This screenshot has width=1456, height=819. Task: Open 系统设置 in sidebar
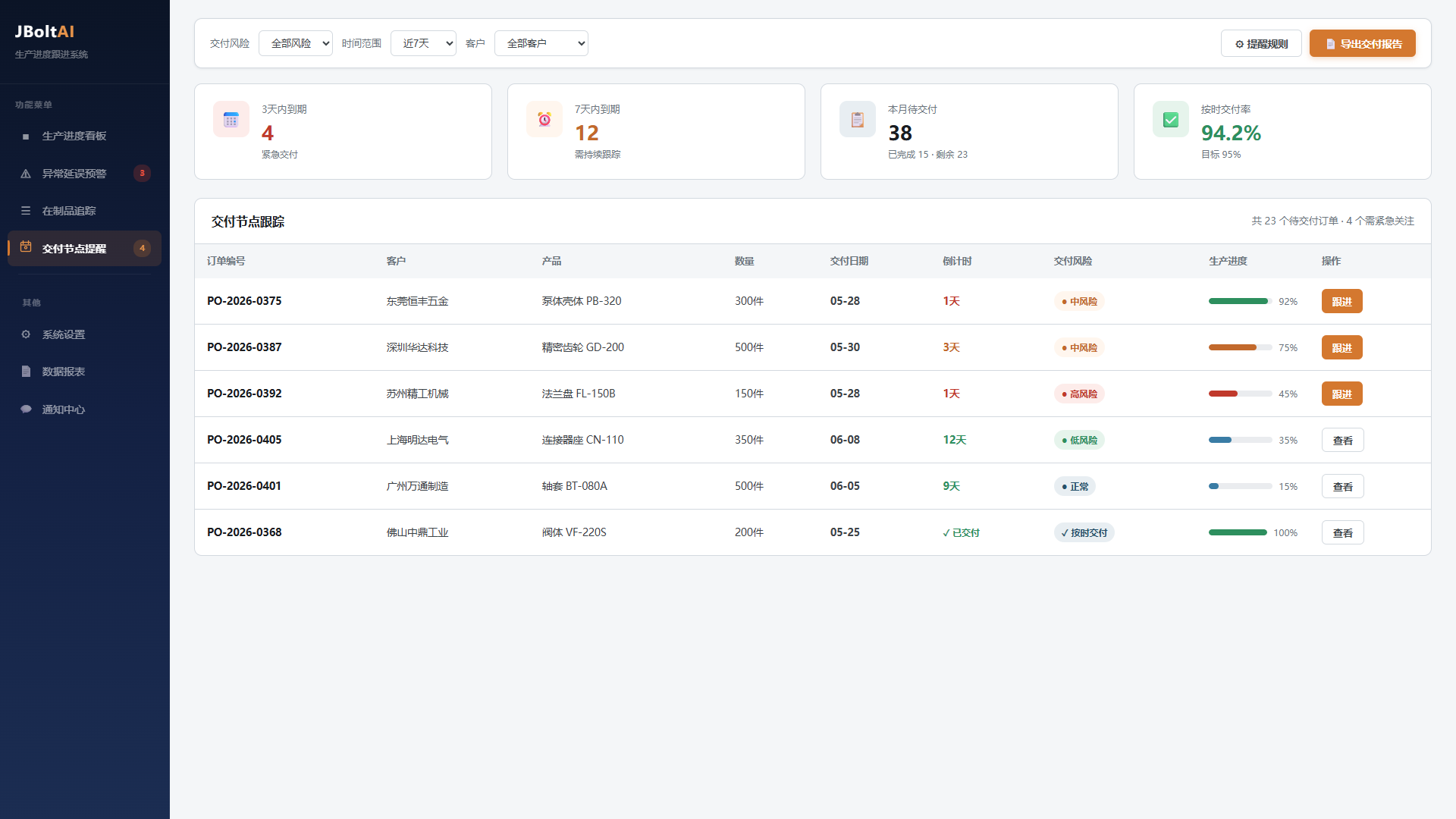(84, 334)
